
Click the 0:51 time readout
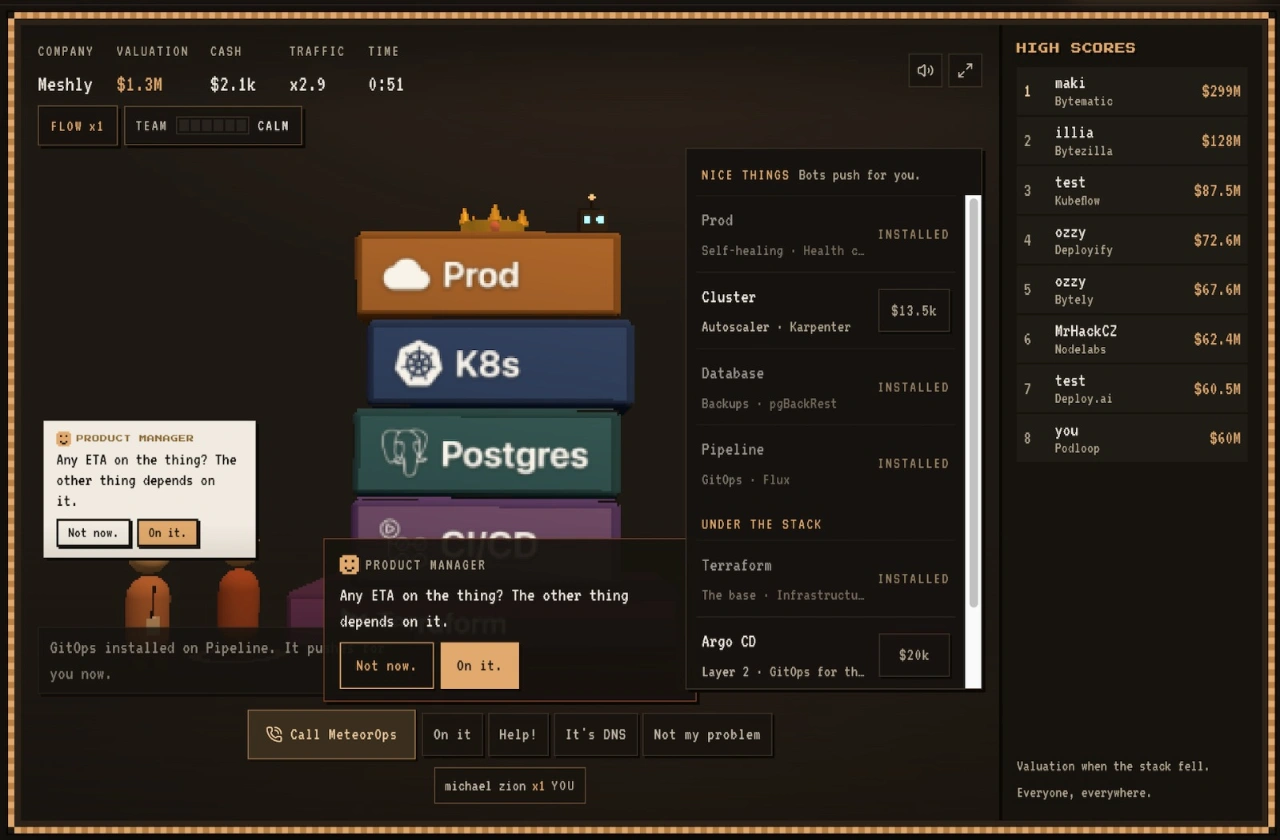[386, 85]
